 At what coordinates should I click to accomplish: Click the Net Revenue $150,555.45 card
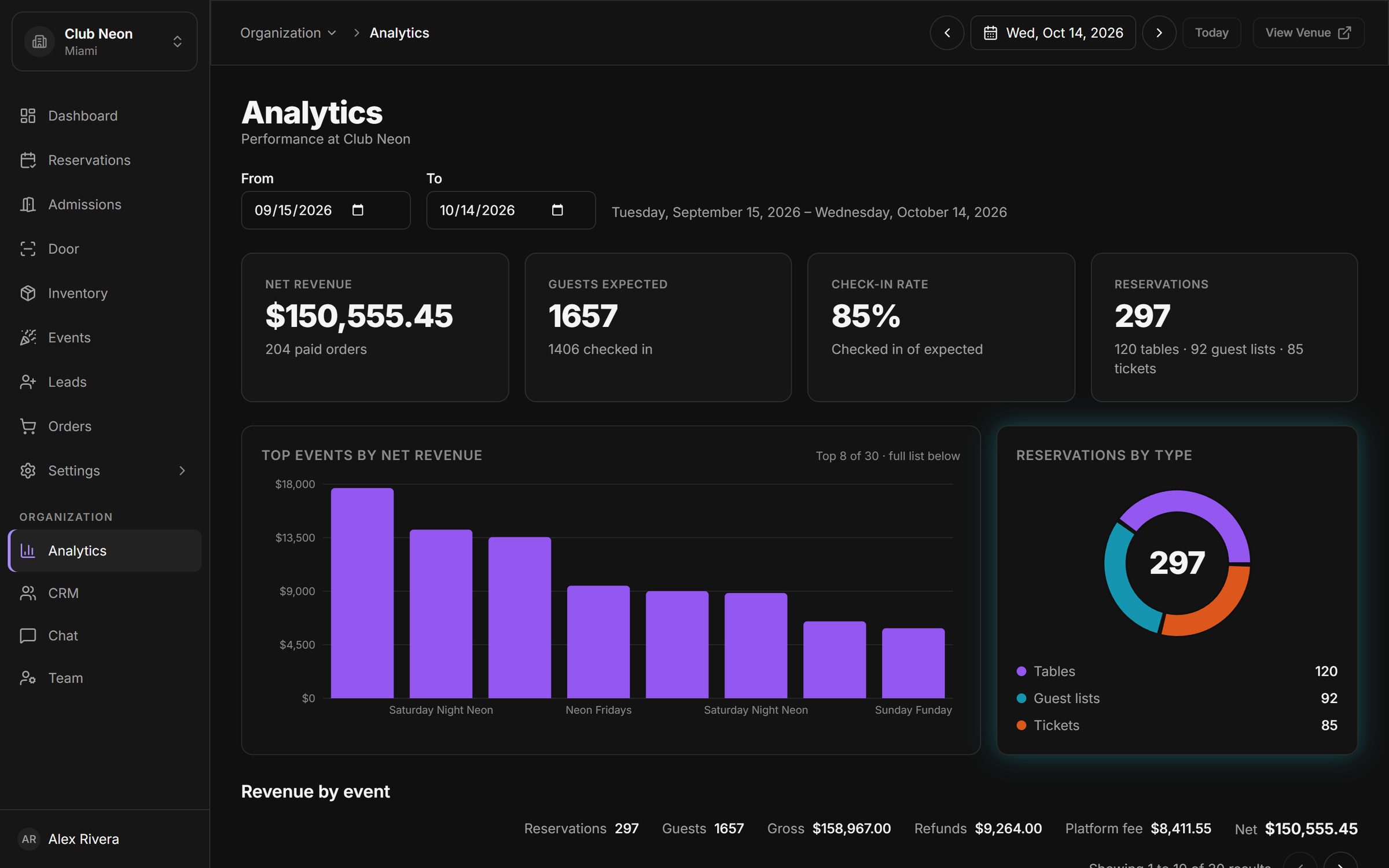(375, 328)
